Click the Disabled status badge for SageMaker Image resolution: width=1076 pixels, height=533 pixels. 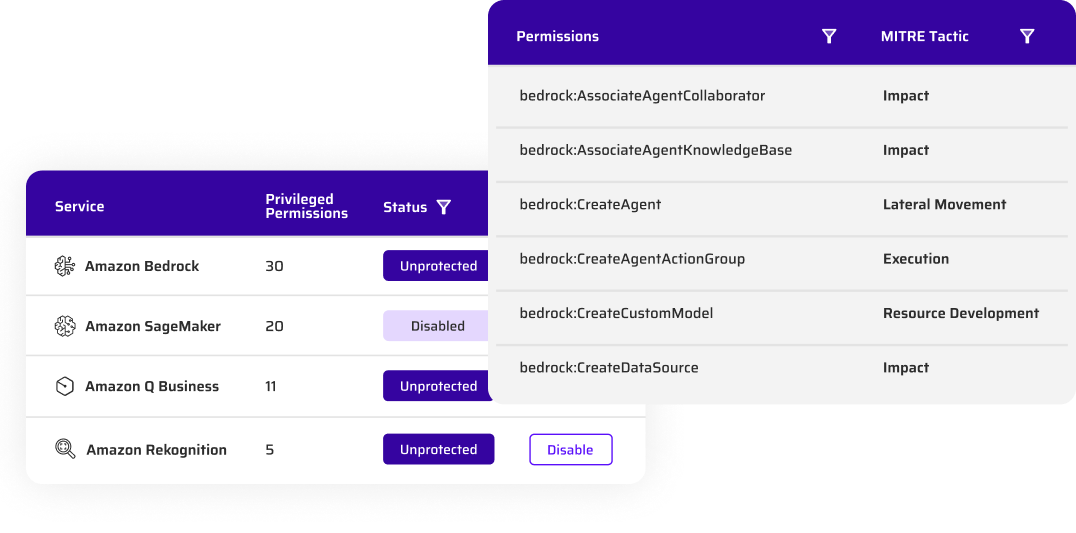click(x=436, y=326)
